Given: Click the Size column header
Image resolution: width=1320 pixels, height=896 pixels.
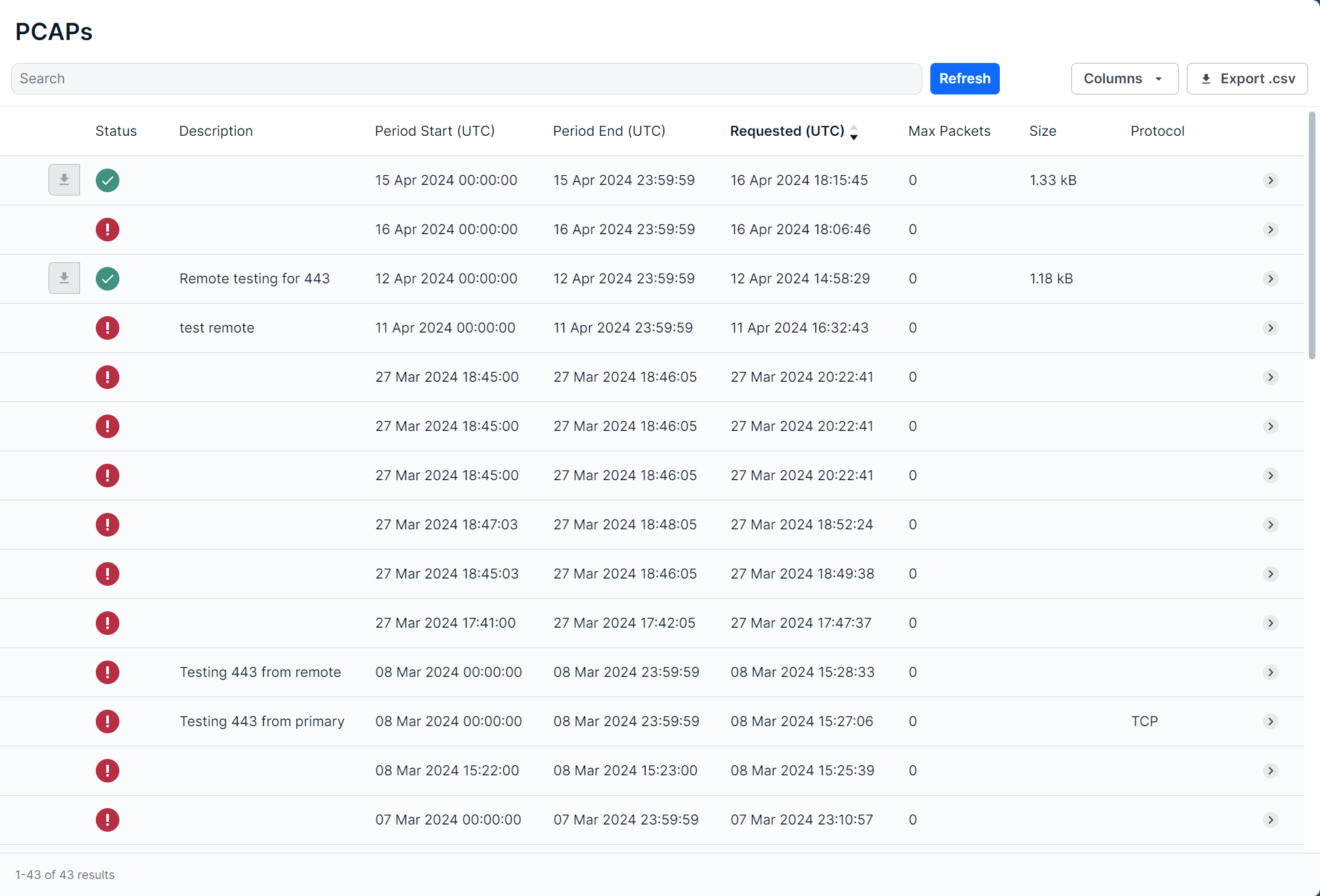Looking at the screenshot, I should [x=1042, y=131].
